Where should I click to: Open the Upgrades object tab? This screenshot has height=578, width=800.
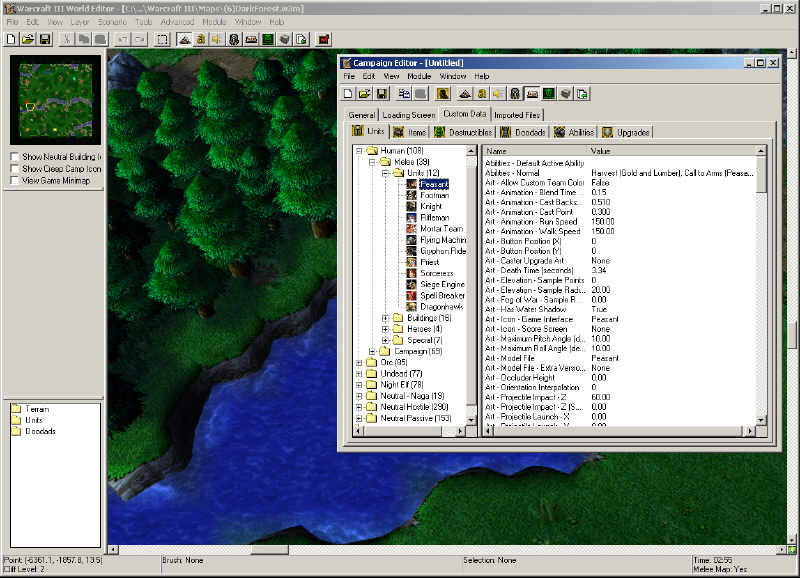pos(626,133)
